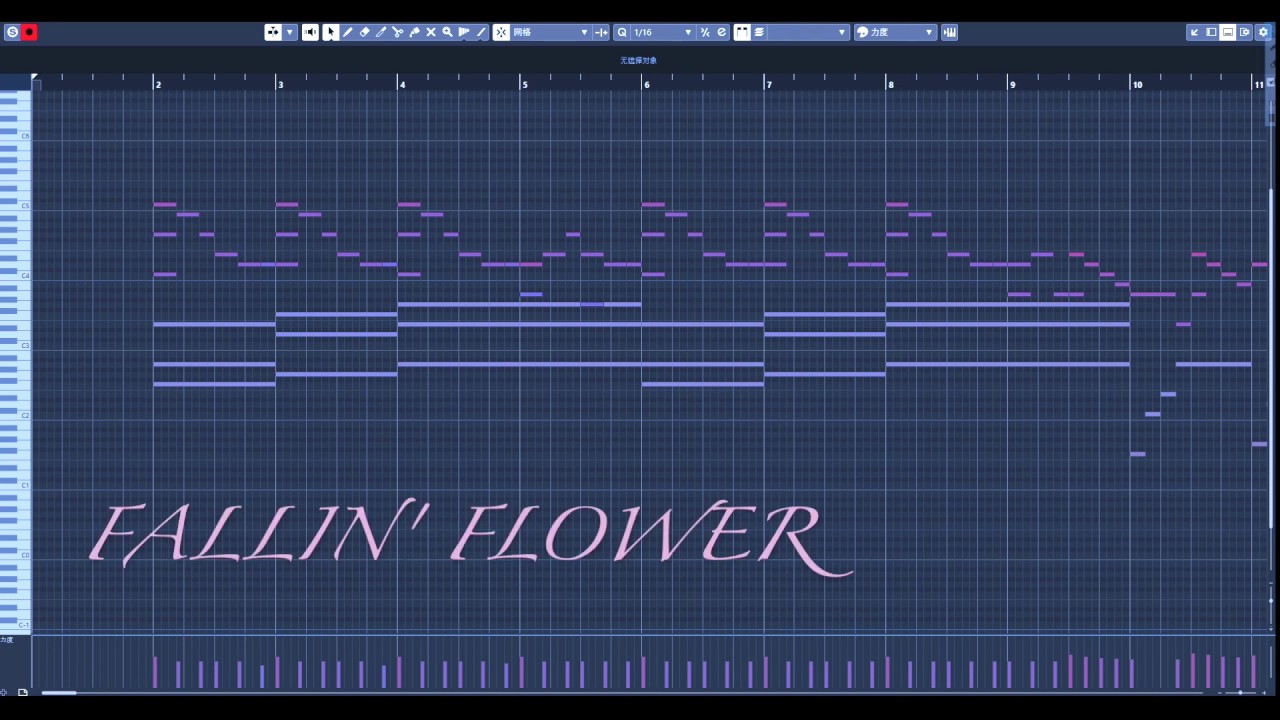The image size is (1280, 720).
Task: Select the Zoom magnifier tool
Action: click(x=447, y=32)
